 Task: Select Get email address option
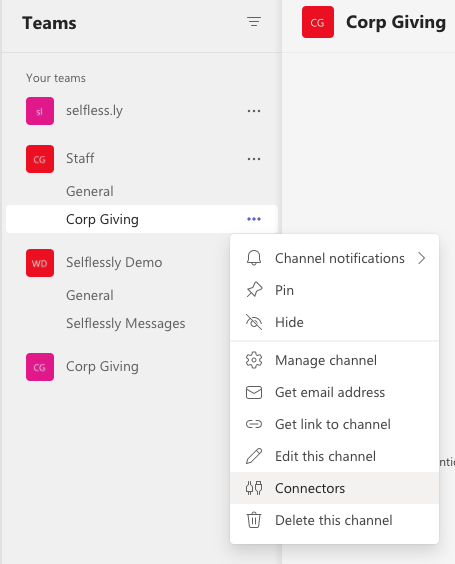(x=335, y=392)
